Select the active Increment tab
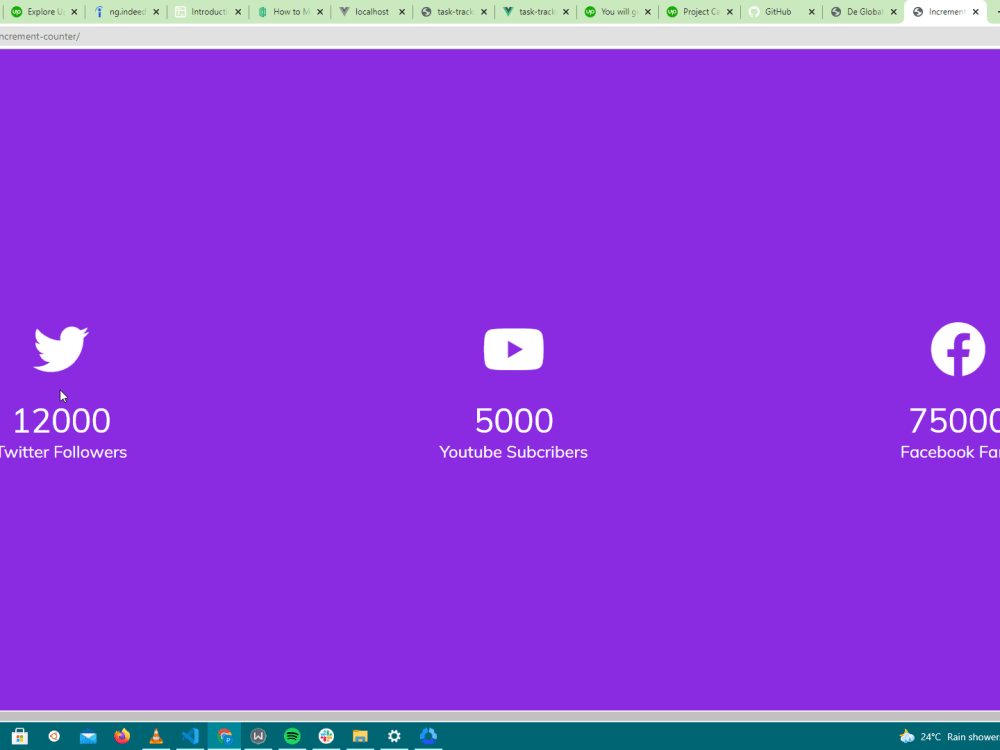 pos(945,11)
